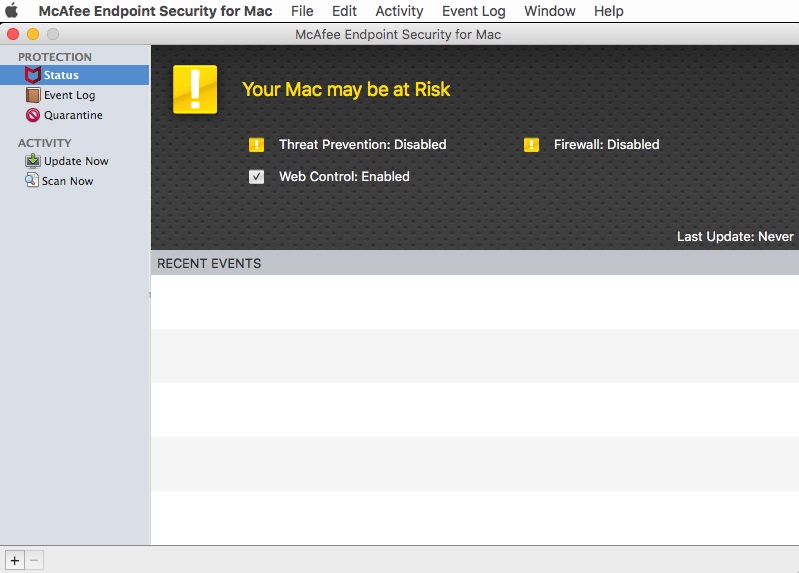
Task: Click Firewall yellow warning icon
Action: 531,145
